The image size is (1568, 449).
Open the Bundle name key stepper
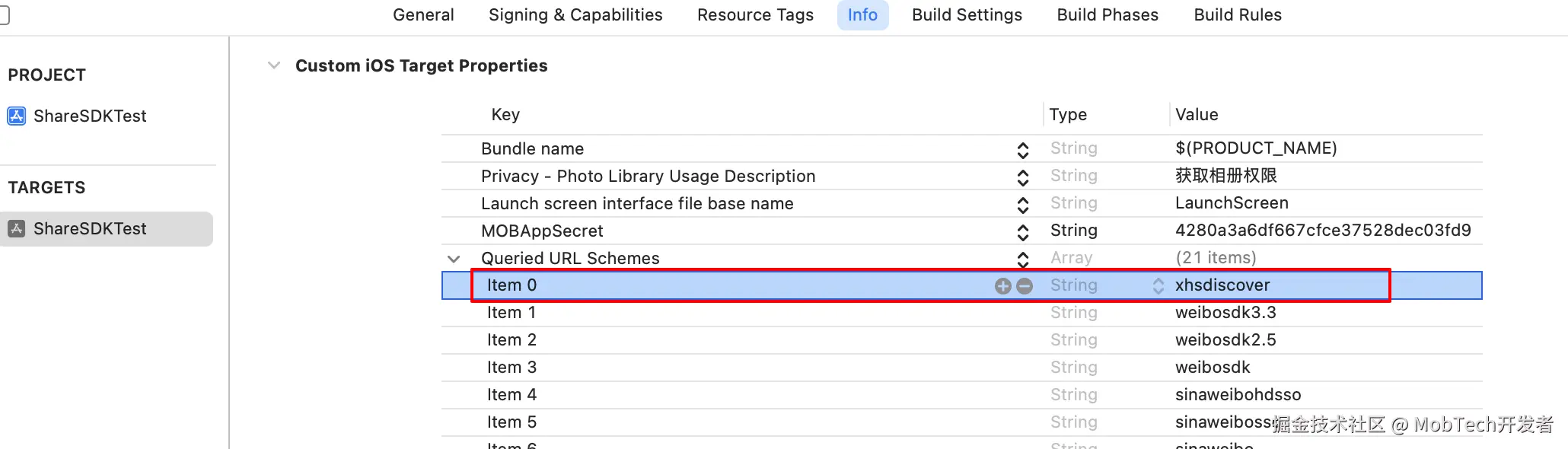(x=1023, y=150)
